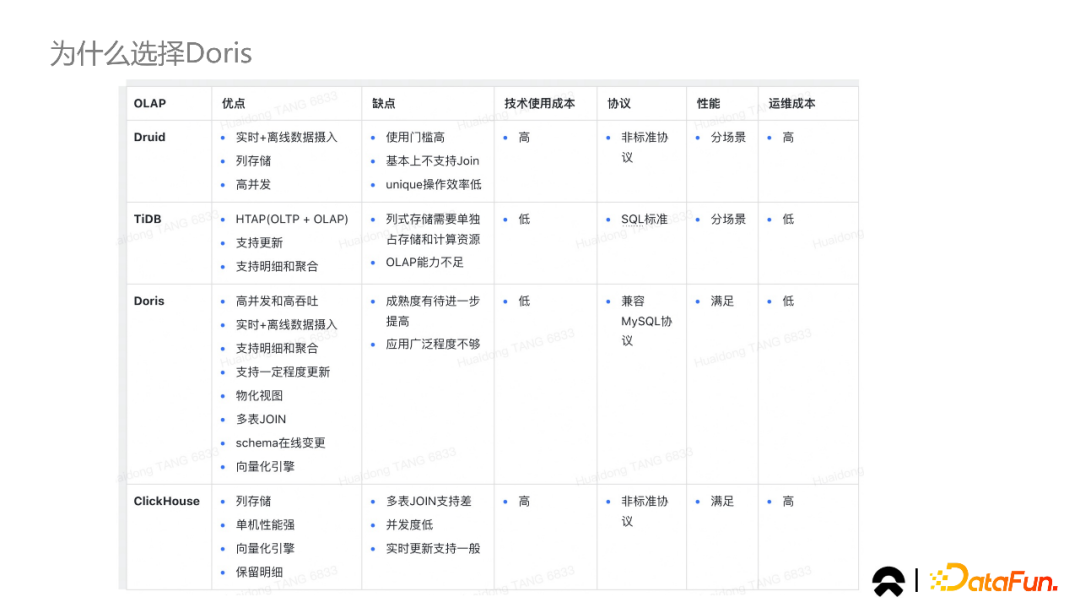Click 低 in TiDB 运维成本 cell

point(788,219)
